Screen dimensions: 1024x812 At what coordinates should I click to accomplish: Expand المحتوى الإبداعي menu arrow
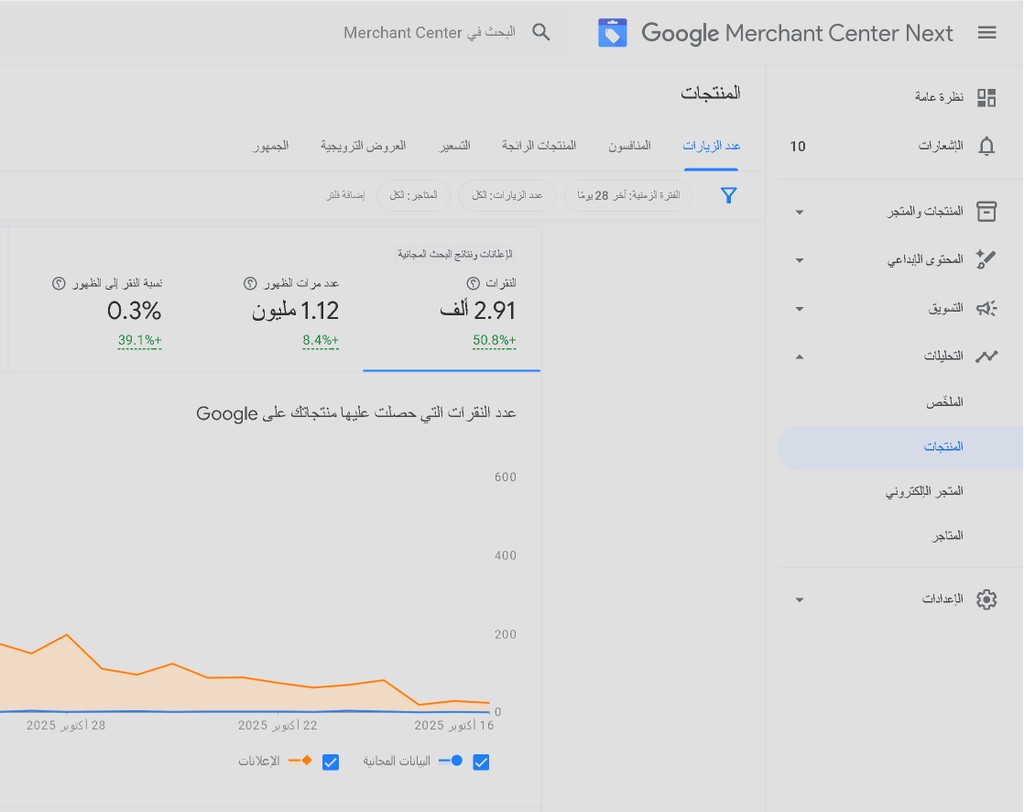point(799,261)
